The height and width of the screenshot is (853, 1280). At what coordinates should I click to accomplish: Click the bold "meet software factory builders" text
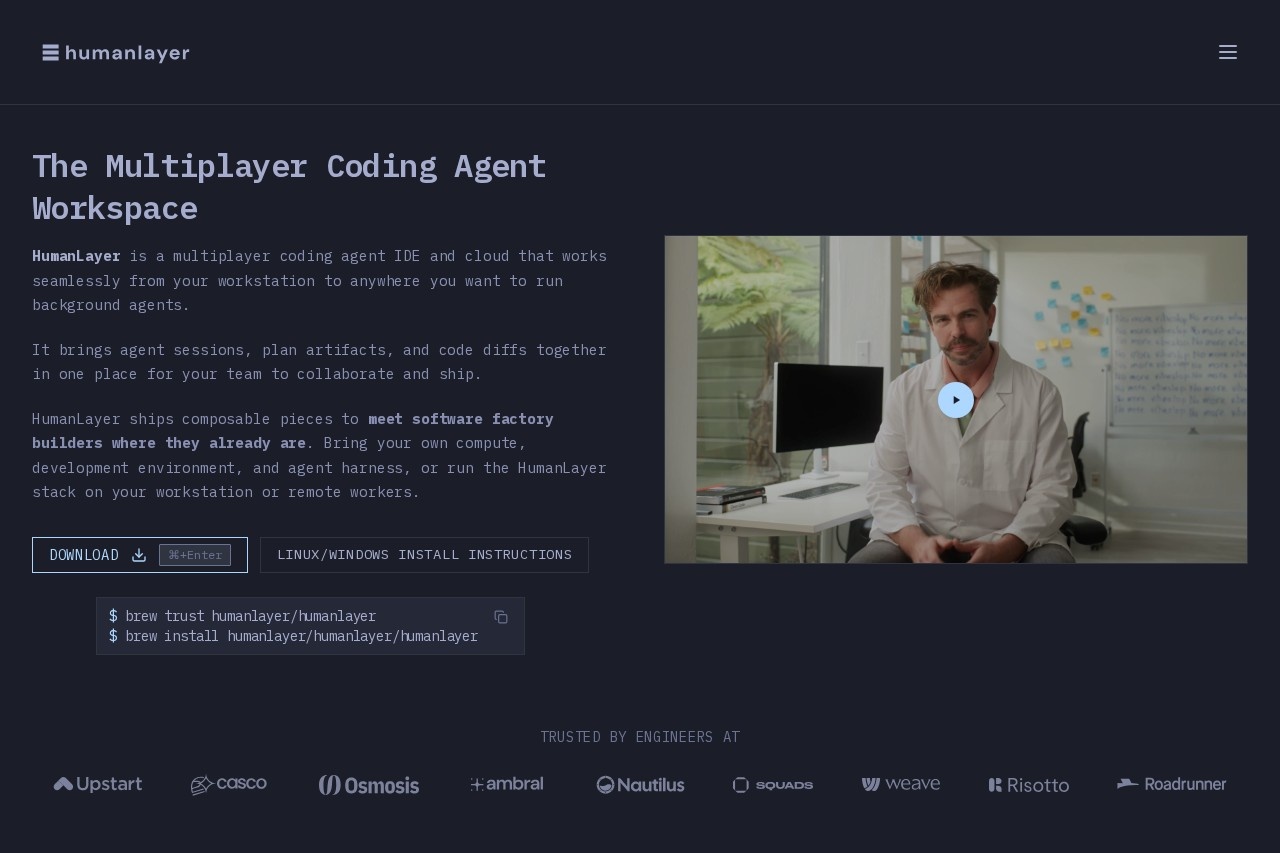pyautogui.click(x=293, y=431)
